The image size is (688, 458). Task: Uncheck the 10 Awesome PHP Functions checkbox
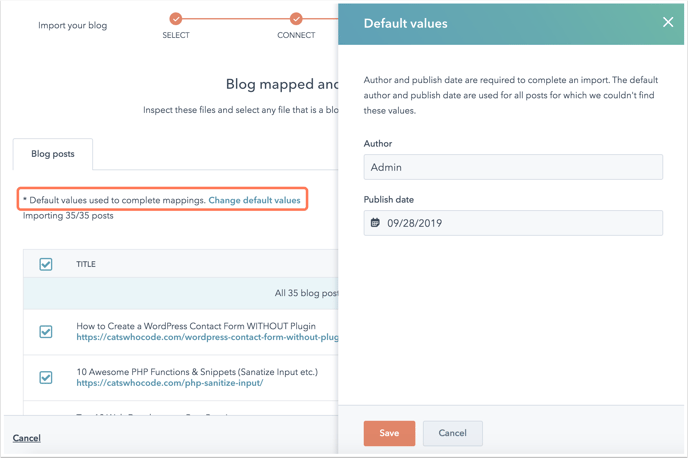(46, 377)
